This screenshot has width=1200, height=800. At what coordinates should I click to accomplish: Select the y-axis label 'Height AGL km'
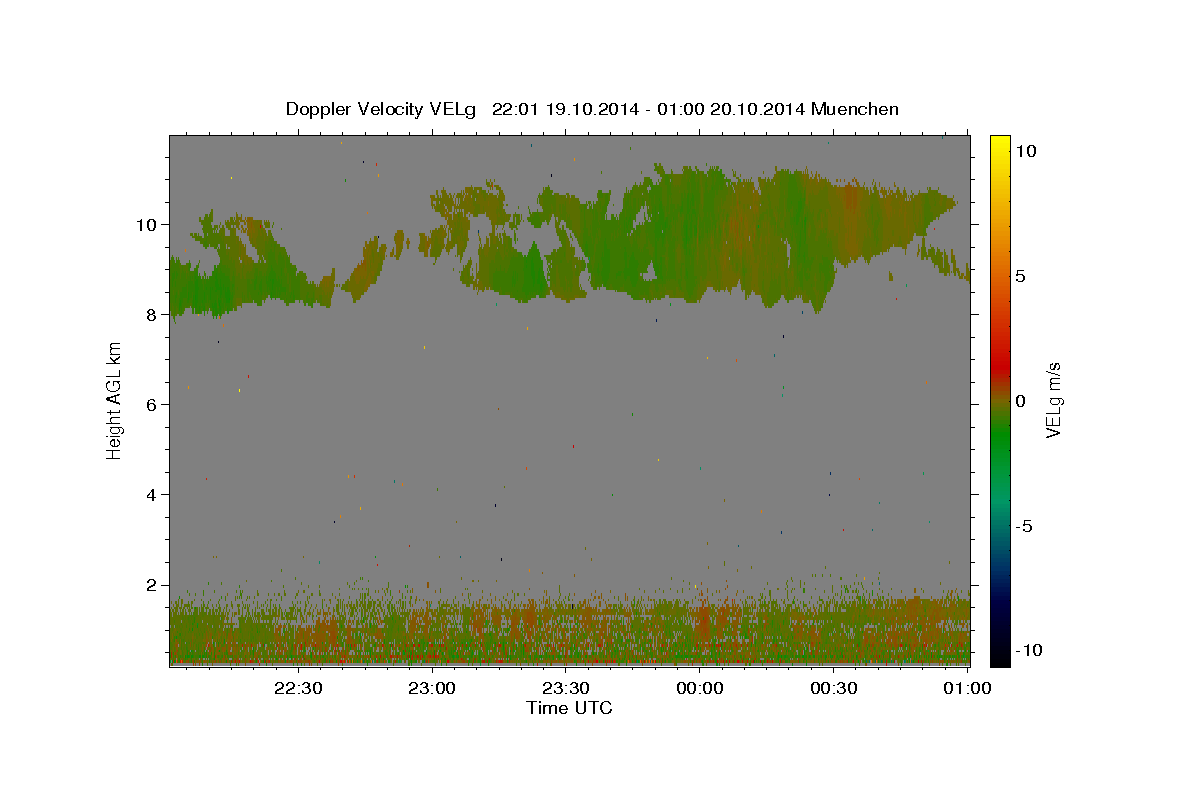115,400
